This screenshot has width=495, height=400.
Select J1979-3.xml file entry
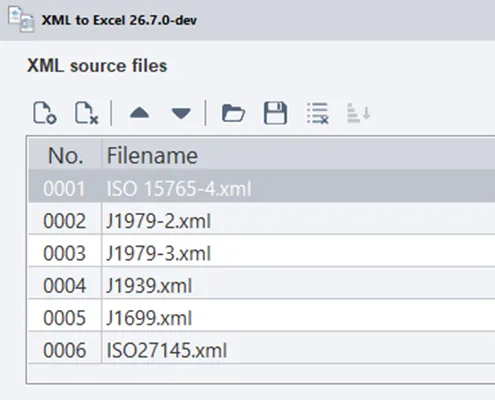tap(159, 253)
